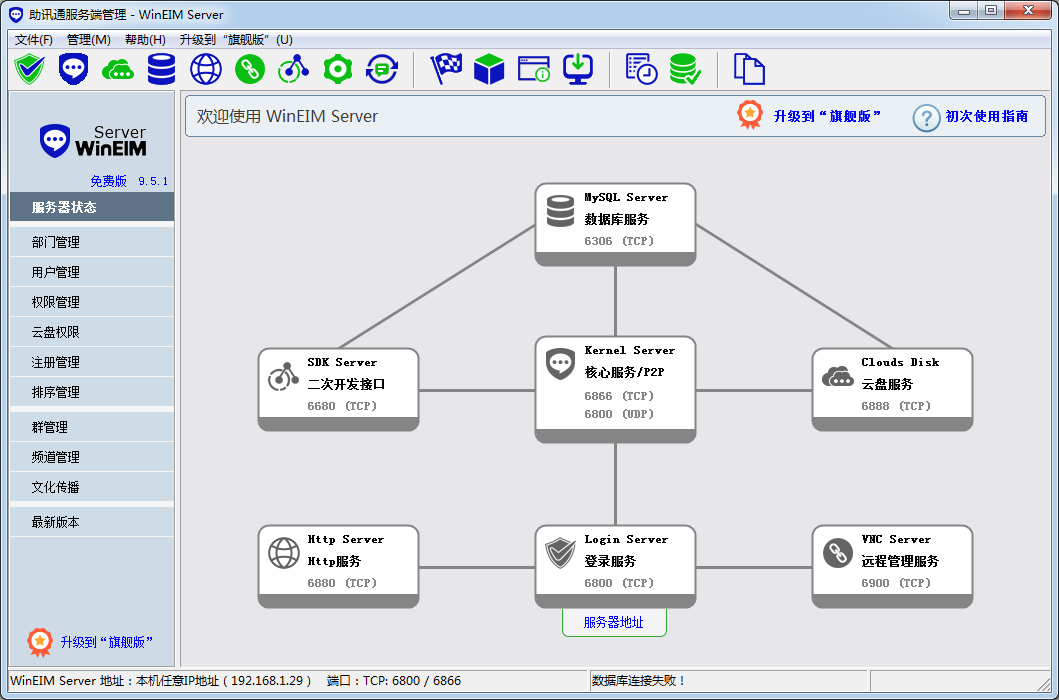Click the green gear icon in the toolbar
The image size is (1059, 700).
[x=338, y=69]
